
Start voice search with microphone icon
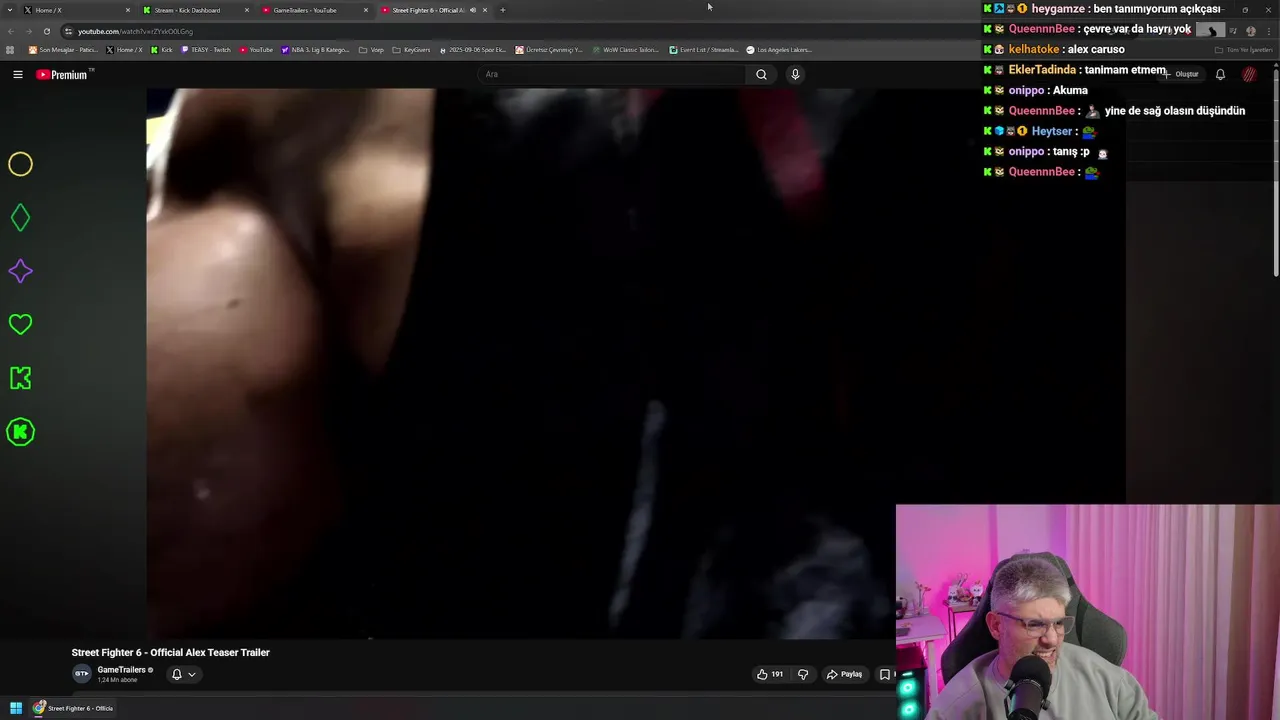tap(795, 74)
